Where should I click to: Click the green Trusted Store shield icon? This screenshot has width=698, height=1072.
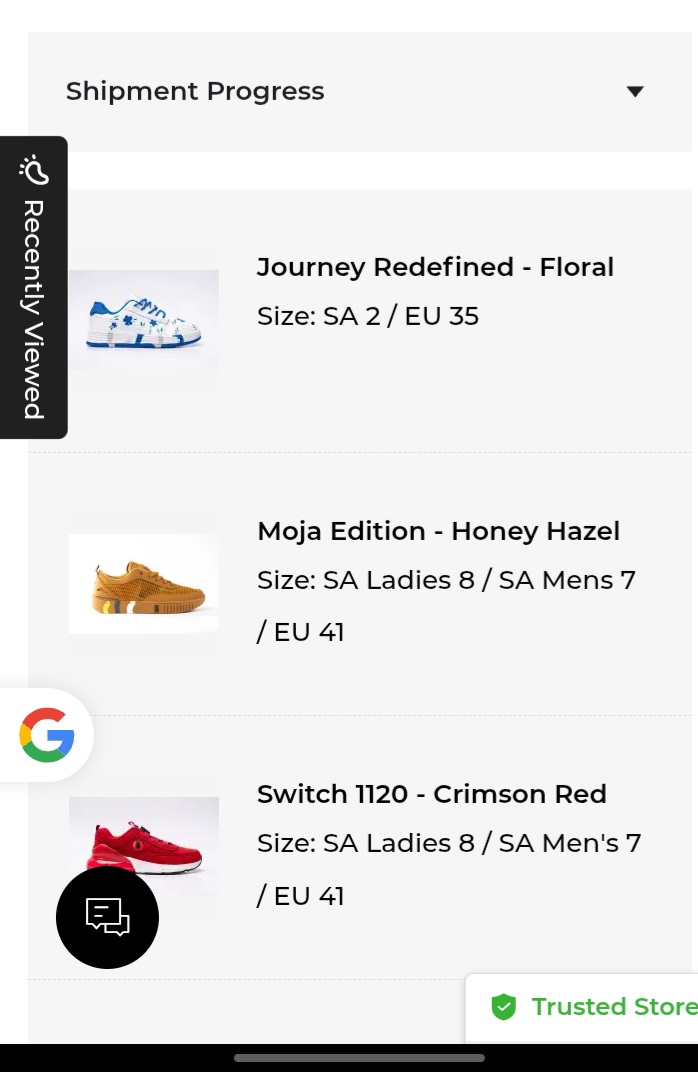coord(504,1007)
